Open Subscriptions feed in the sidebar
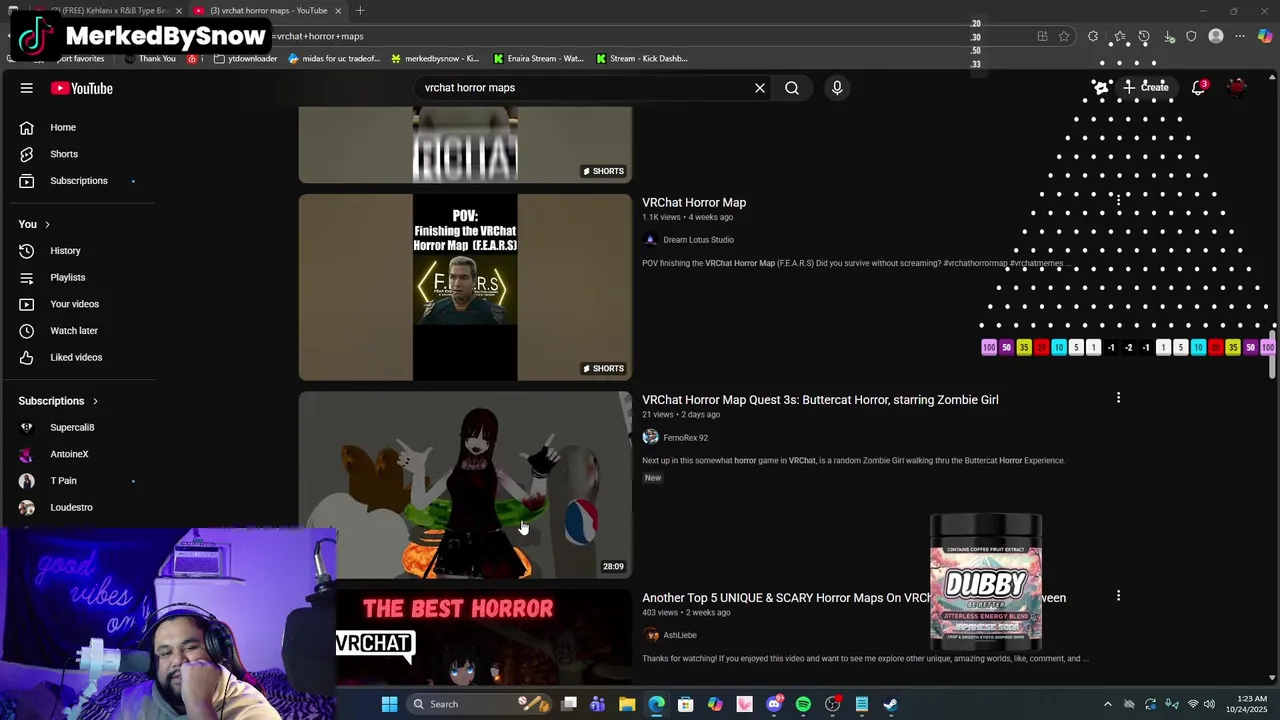The height and width of the screenshot is (720, 1280). pos(79,181)
